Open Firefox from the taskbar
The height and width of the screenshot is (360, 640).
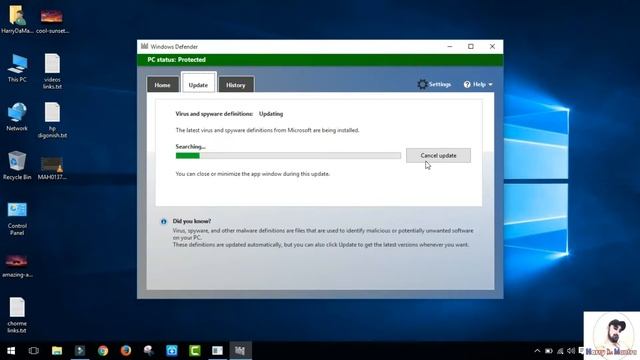coord(126,351)
